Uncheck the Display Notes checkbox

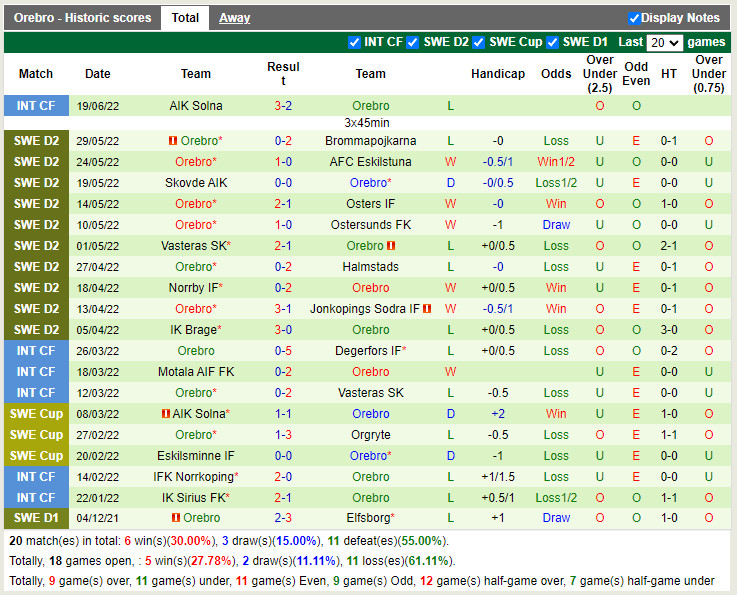[x=634, y=18]
